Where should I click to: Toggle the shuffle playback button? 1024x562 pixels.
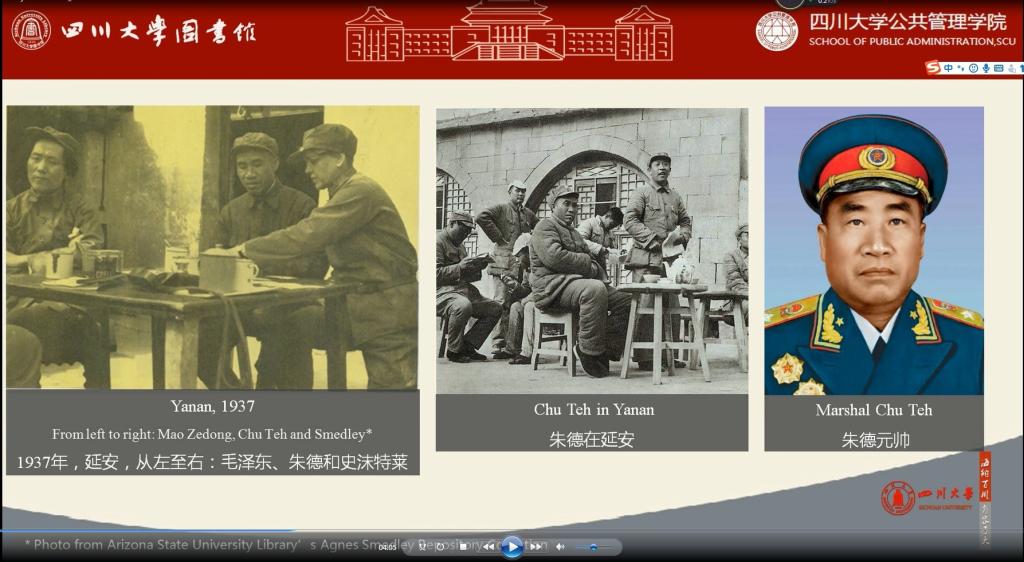[x=423, y=547]
